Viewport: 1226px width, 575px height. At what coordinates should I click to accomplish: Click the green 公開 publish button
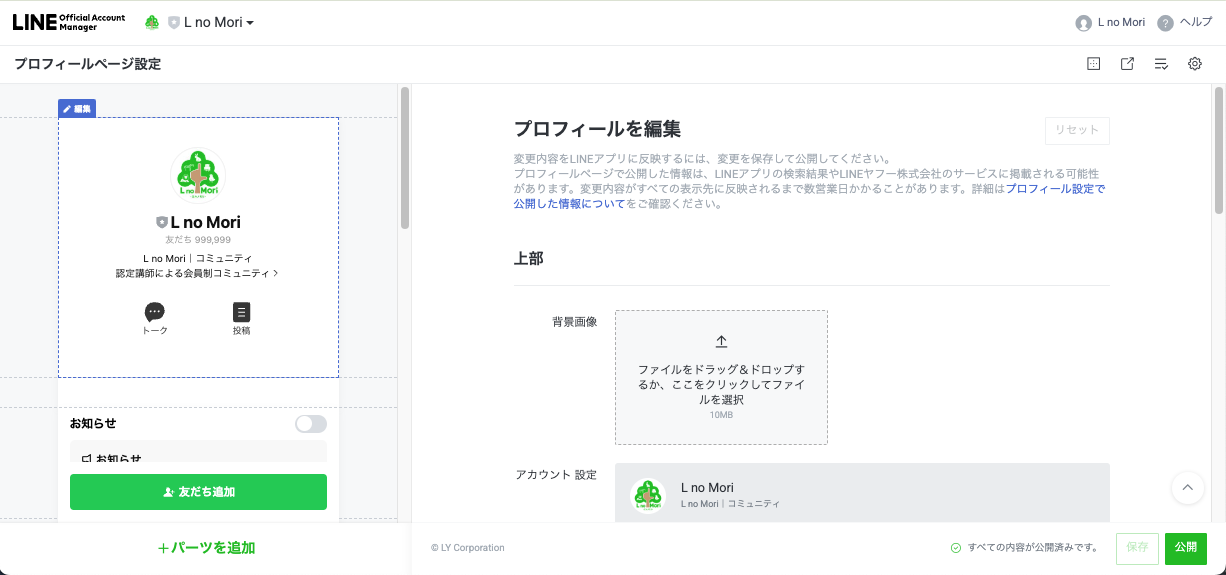(x=1186, y=548)
